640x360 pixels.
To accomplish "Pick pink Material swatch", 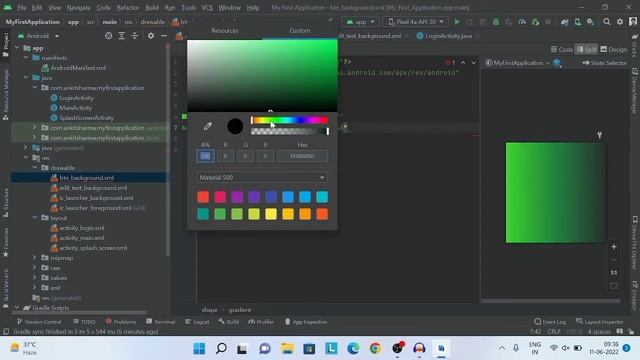I will click(220, 197).
